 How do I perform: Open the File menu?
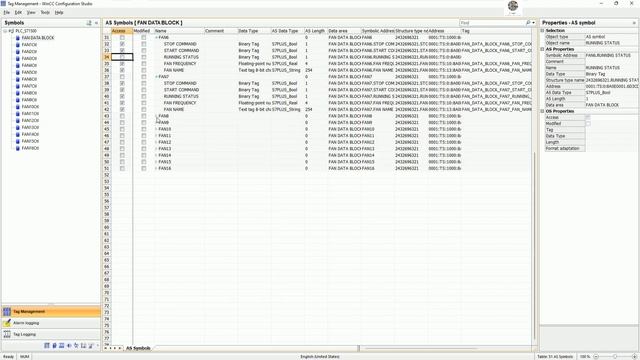[7, 13]
